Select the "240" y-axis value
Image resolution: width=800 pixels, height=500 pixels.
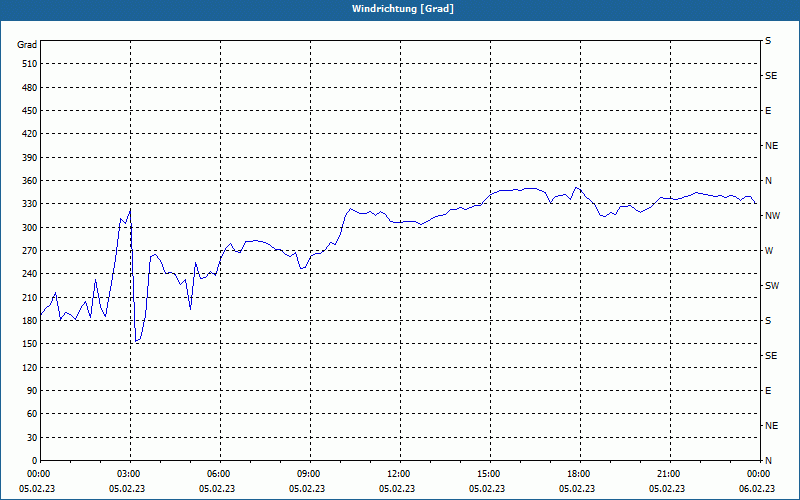[30, 274]
